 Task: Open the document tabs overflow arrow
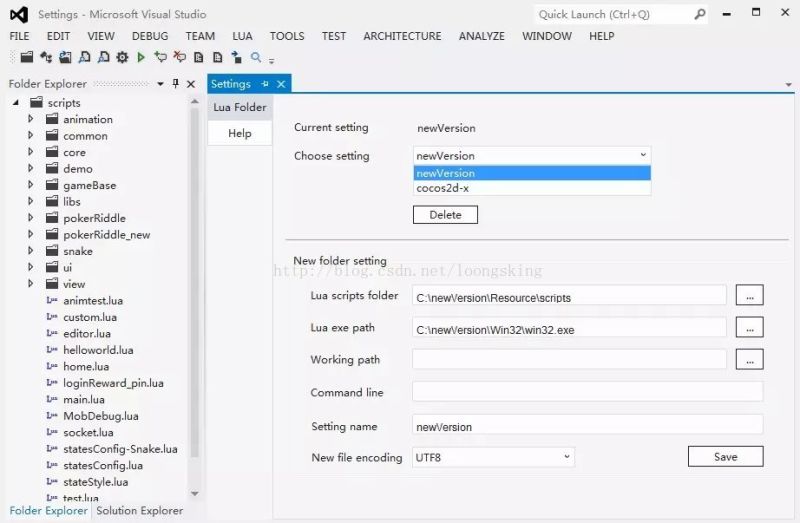789,84
